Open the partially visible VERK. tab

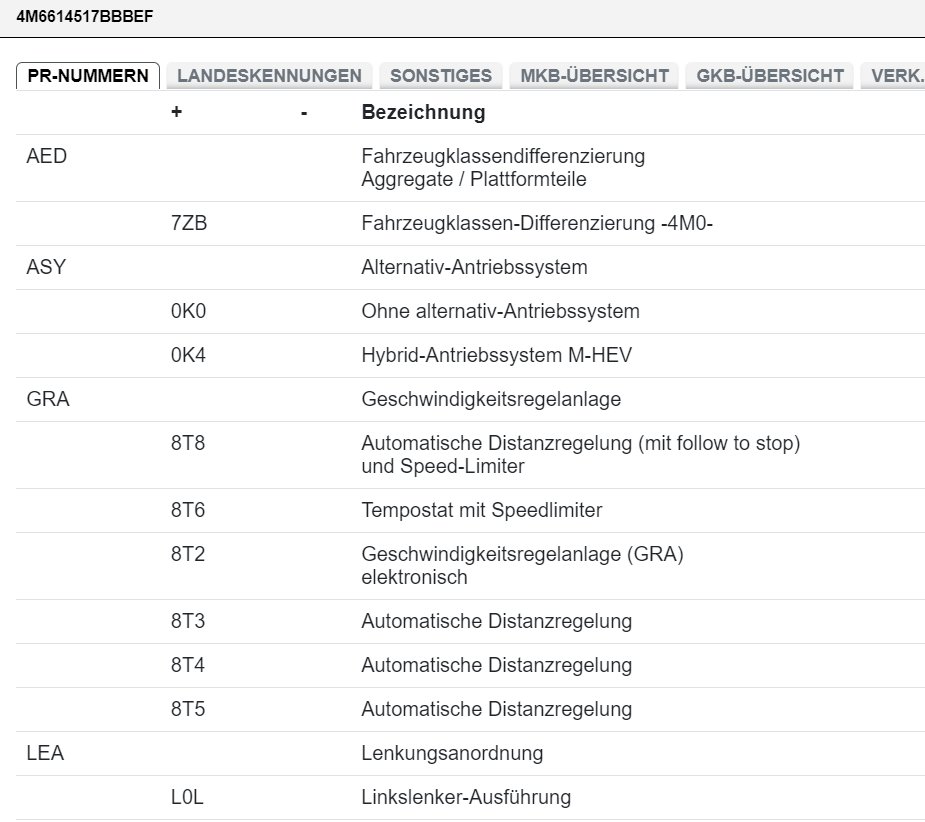tap(895, 76)
